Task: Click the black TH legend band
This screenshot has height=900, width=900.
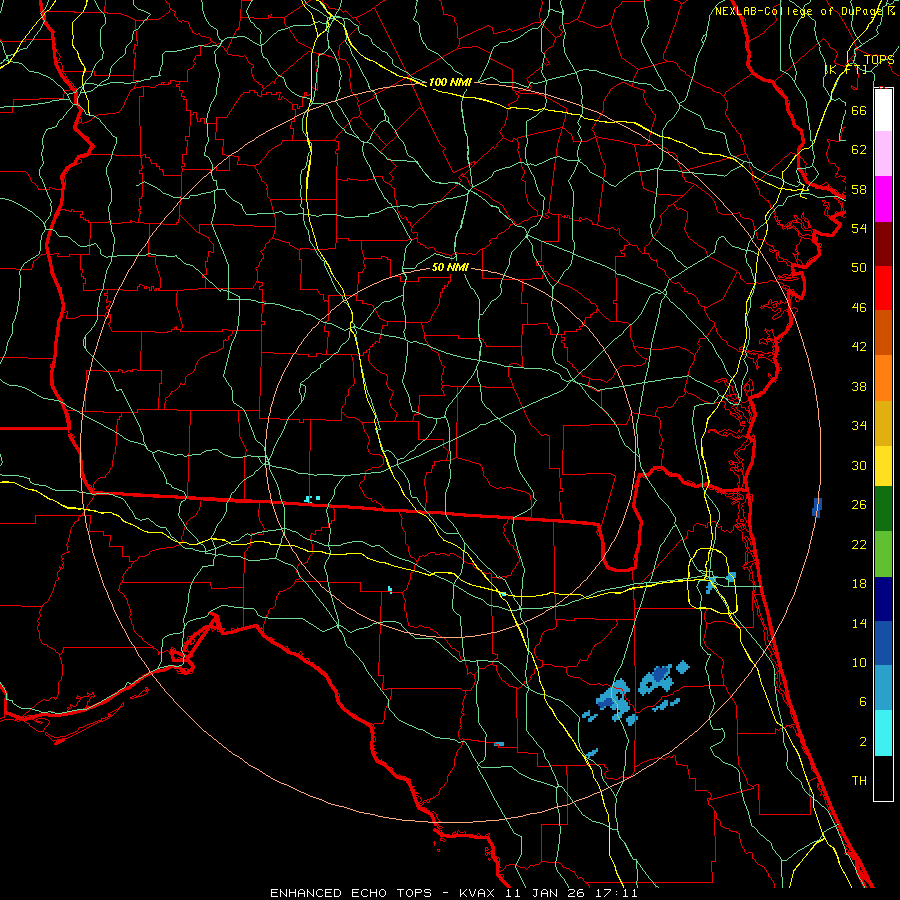Action: [x=883, y=778]
